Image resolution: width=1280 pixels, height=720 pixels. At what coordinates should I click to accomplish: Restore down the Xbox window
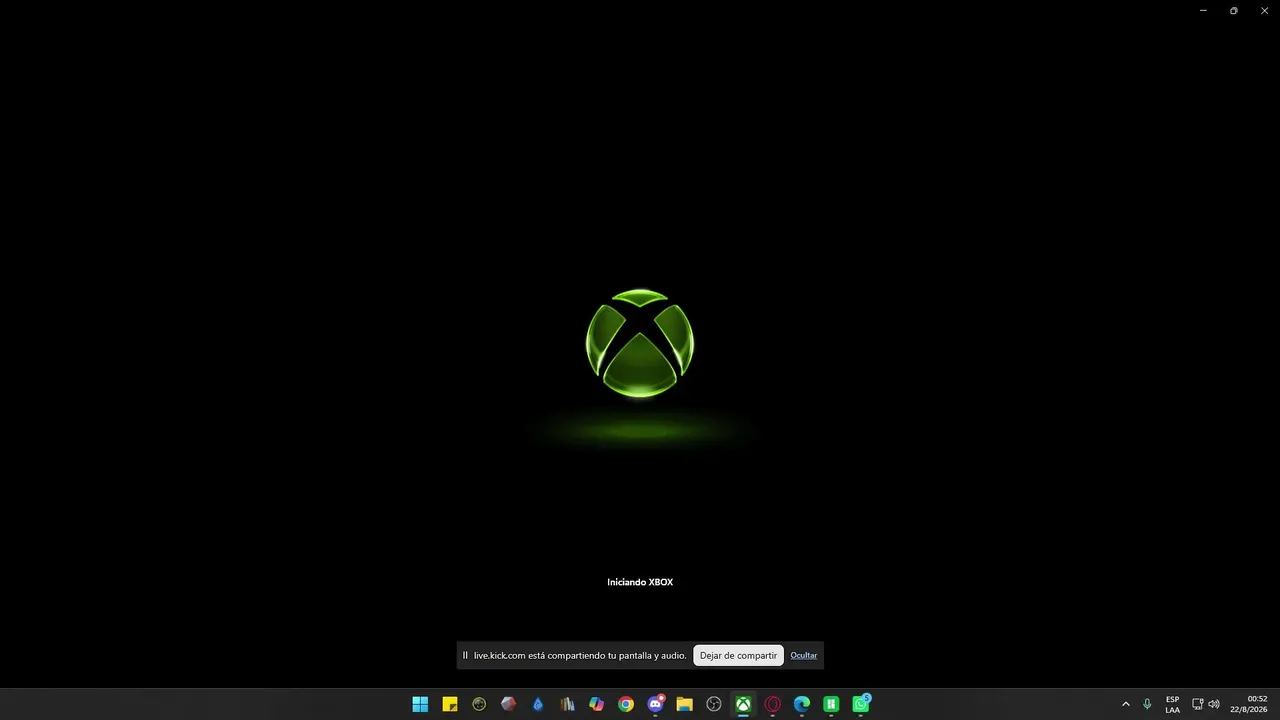point(1234,10)
